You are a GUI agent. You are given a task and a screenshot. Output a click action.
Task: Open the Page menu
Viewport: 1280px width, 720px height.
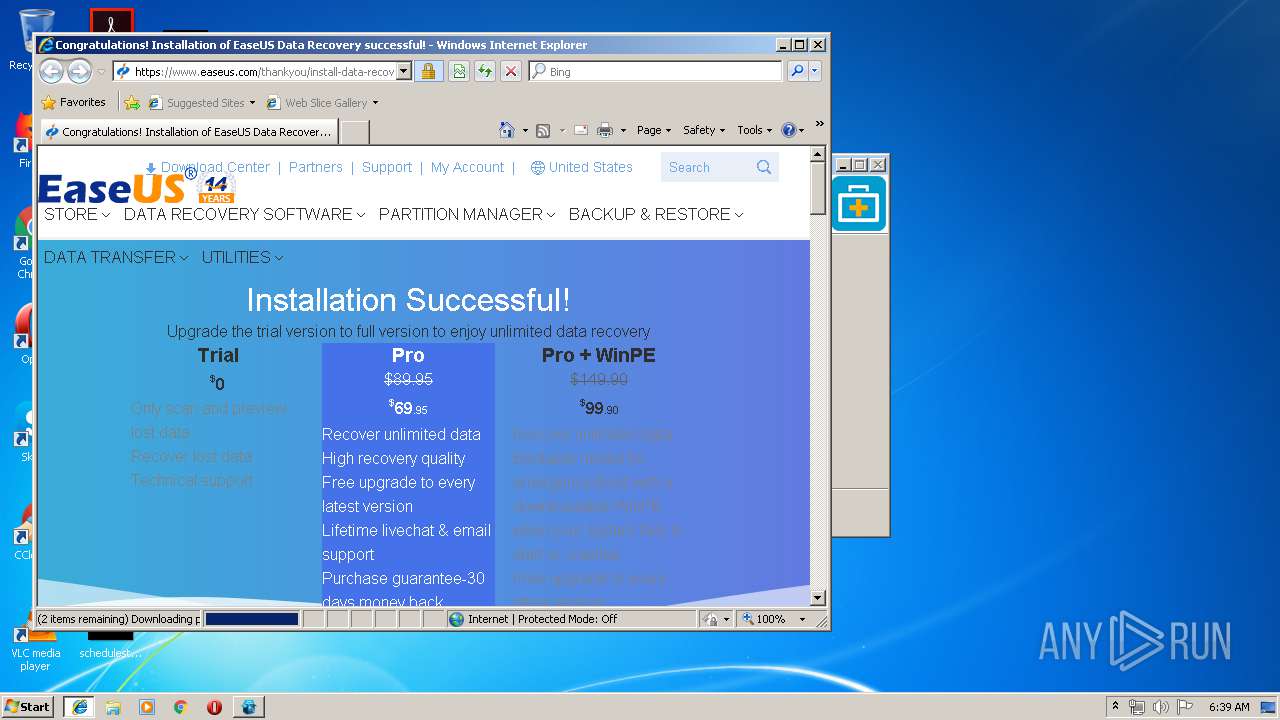pyautogui.click(x=653, y=130)
